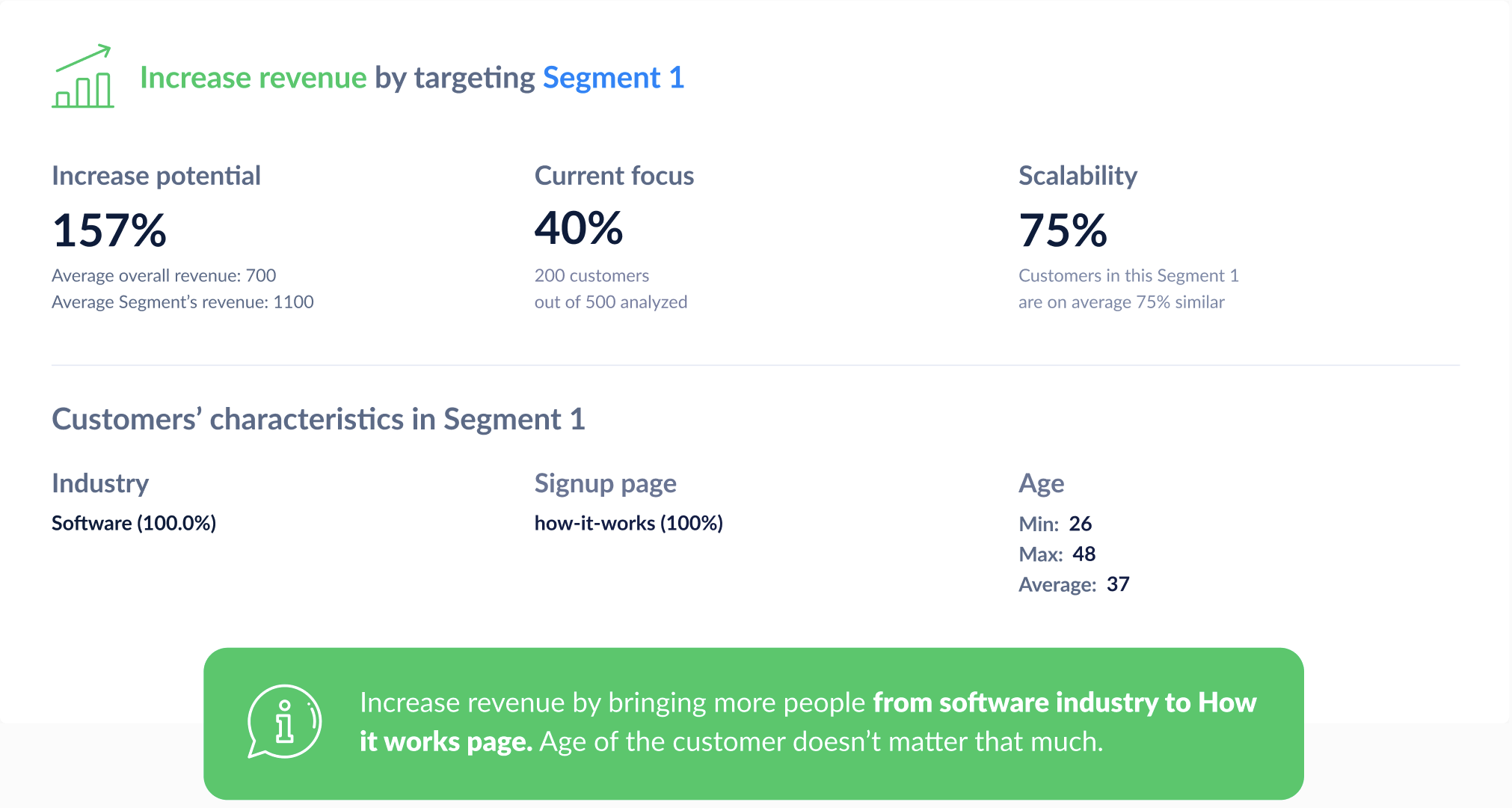Click the "how-it-works (100%)" signup page value
Viewport: 1512px width, 808px height.
(x=628, y=523)
